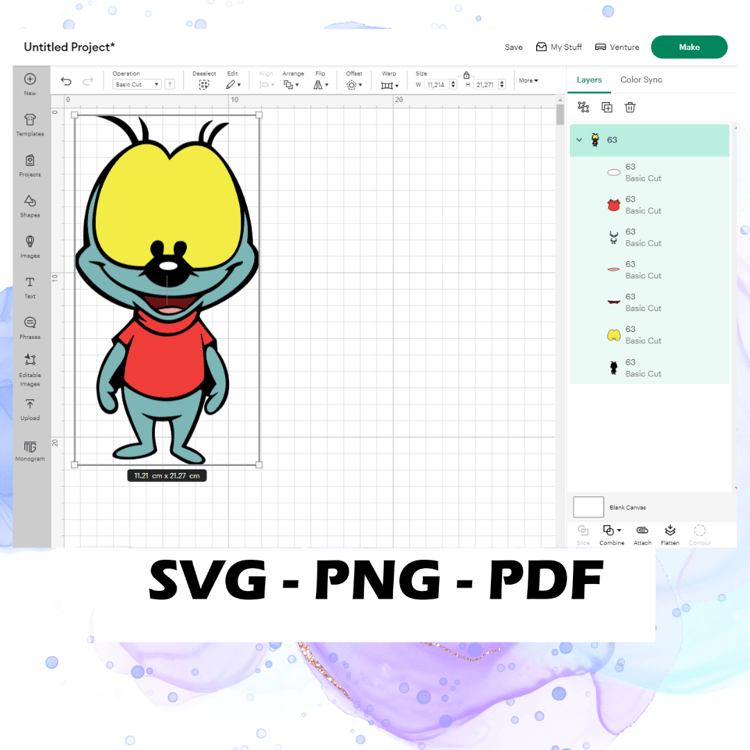The image size is (750, 750).
Task: Open the Warp dropdown
Action: click(389, 86)
